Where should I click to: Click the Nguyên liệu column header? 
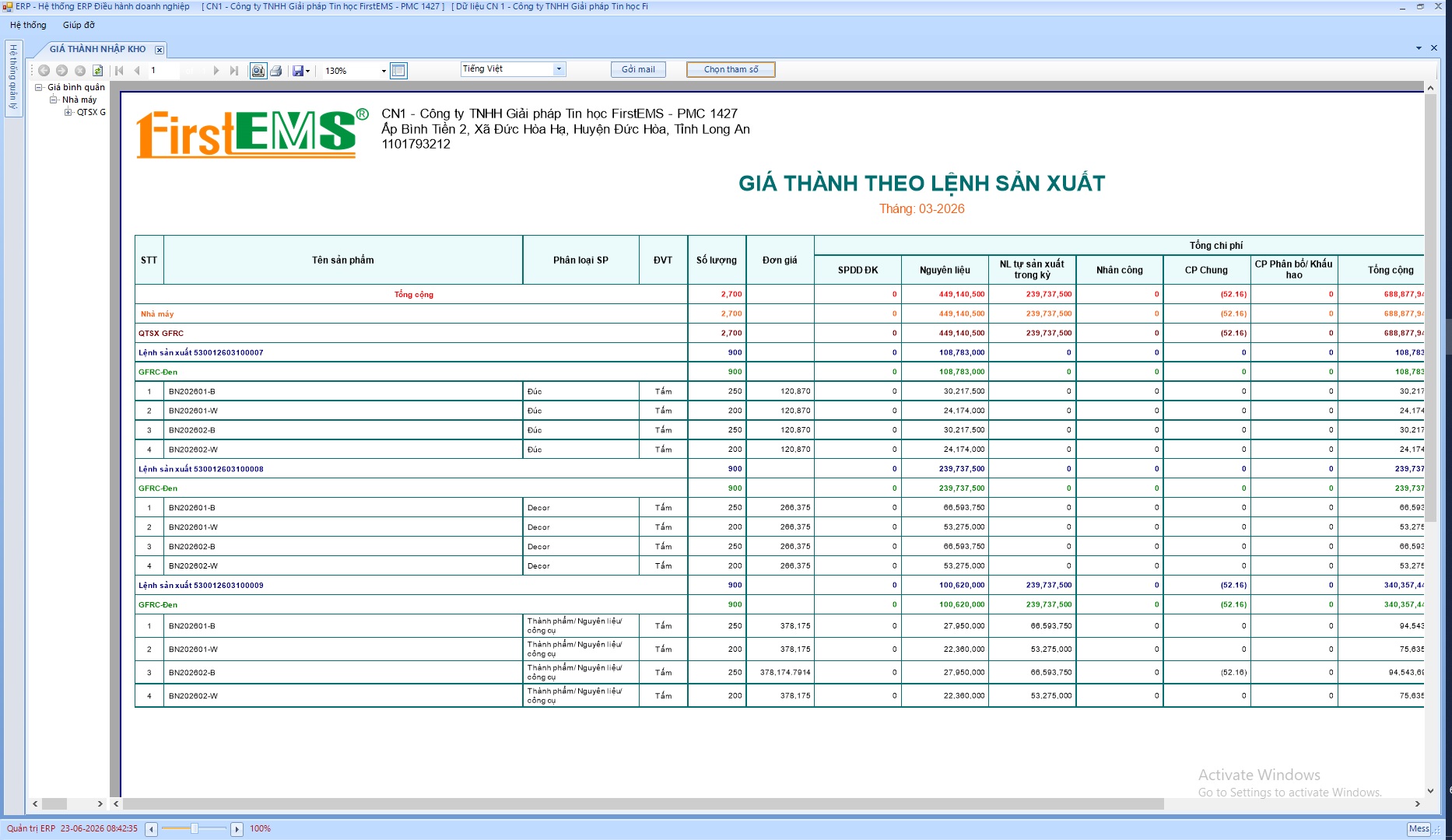945,270
